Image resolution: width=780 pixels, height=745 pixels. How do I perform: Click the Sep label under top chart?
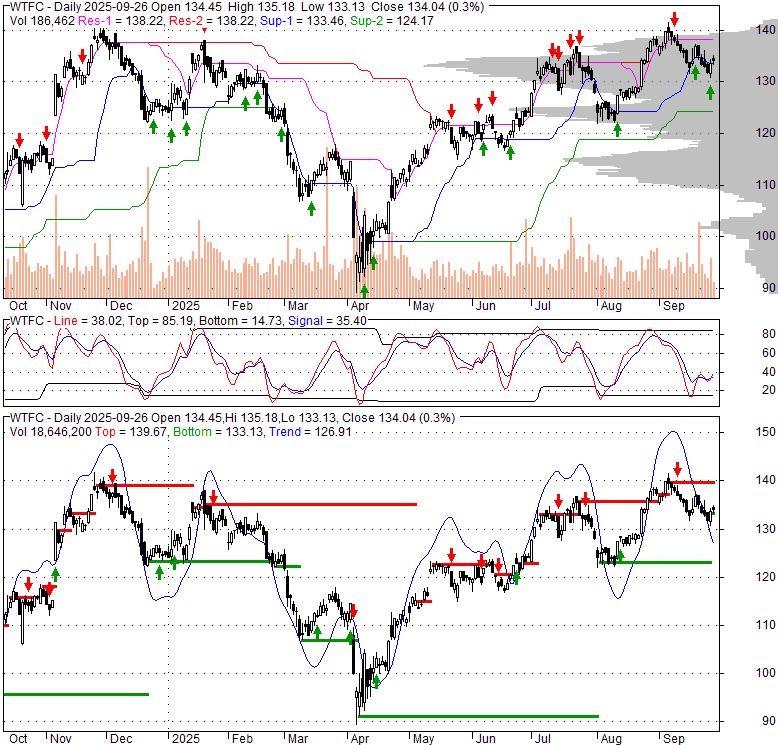(x=674, y=306)
